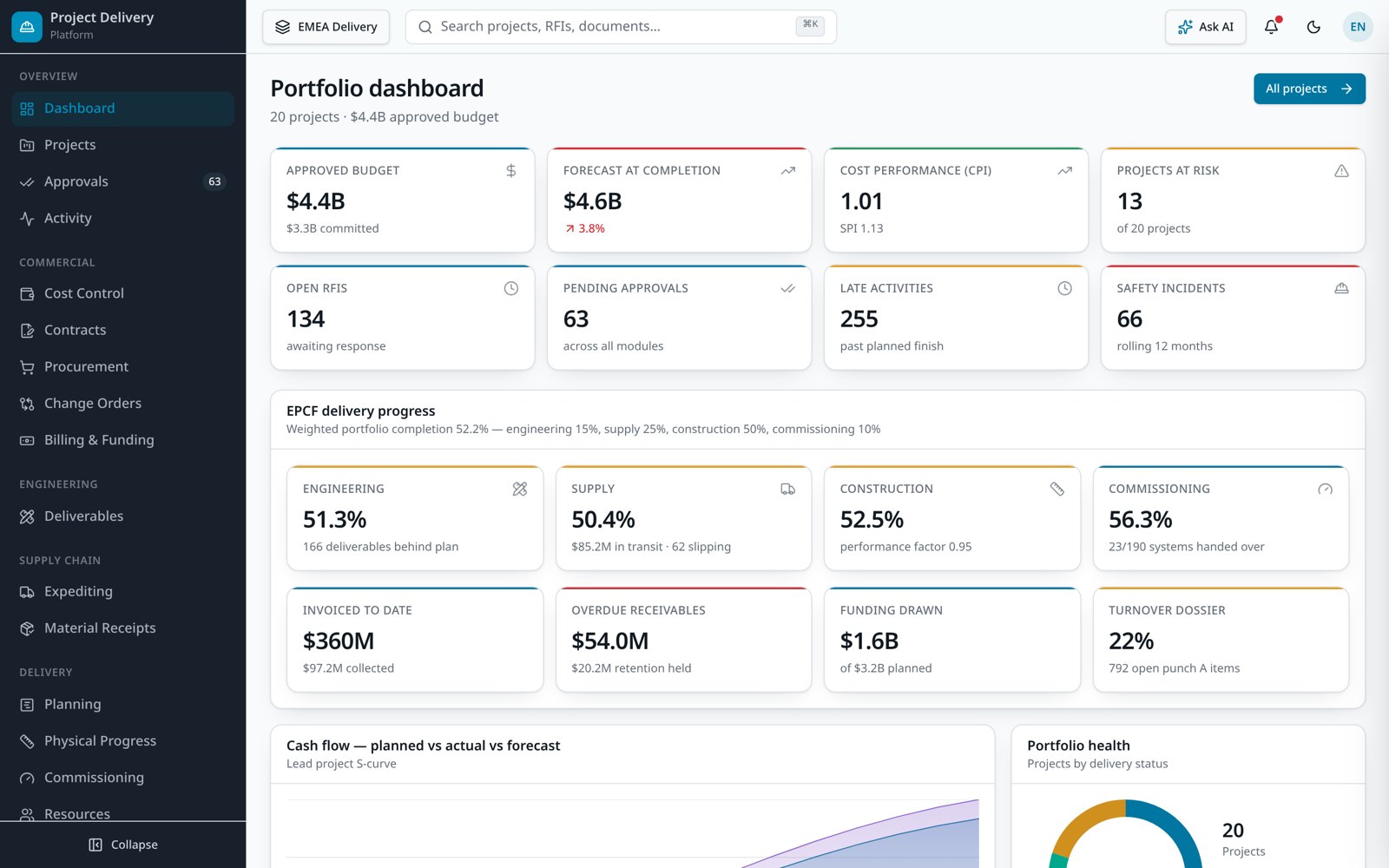Click trend icon on Forecast at Completion
Viewport: 1389px width, 868px height.
pos(788,171)
